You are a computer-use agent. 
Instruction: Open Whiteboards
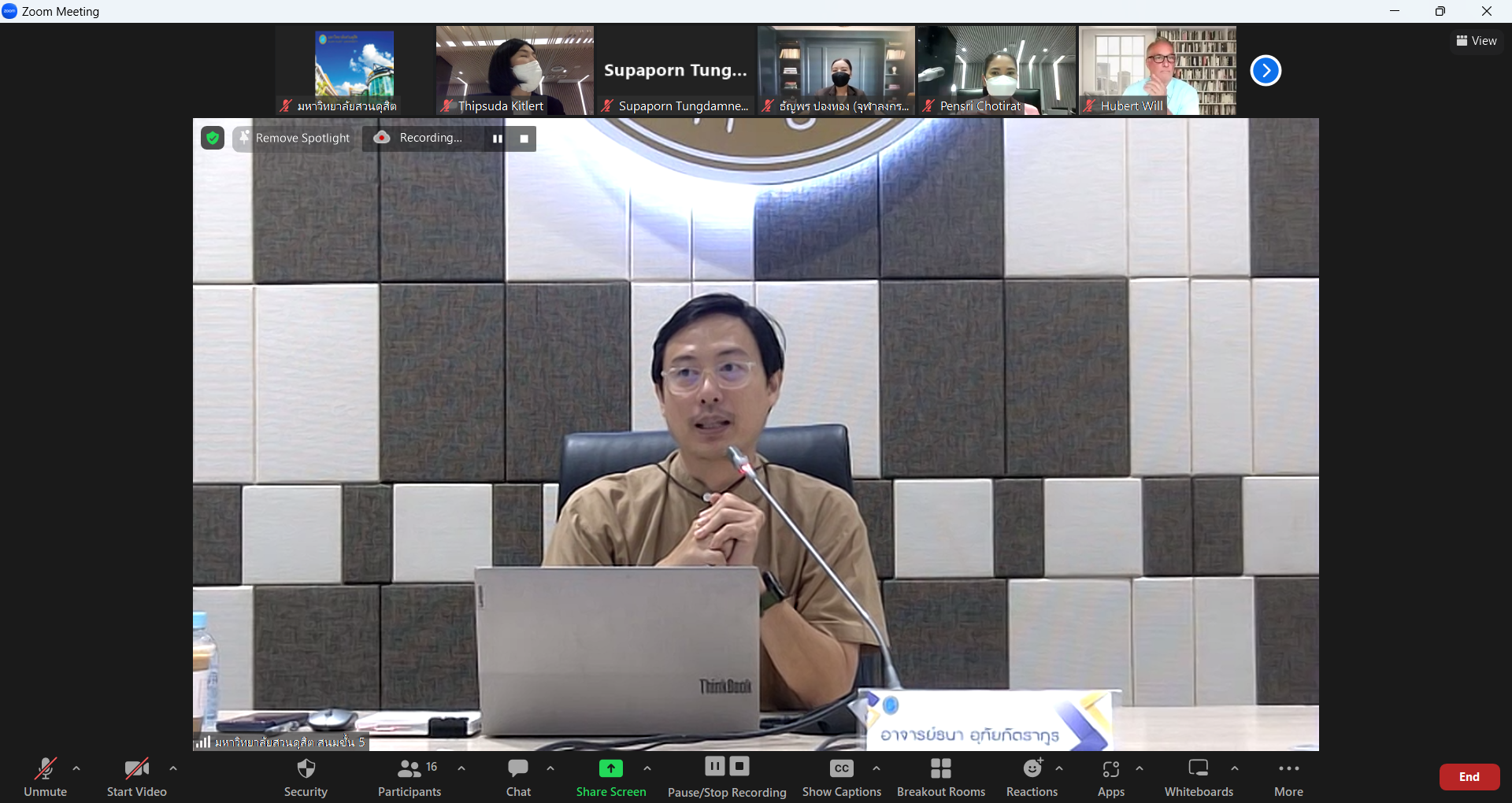point(1199,777)
